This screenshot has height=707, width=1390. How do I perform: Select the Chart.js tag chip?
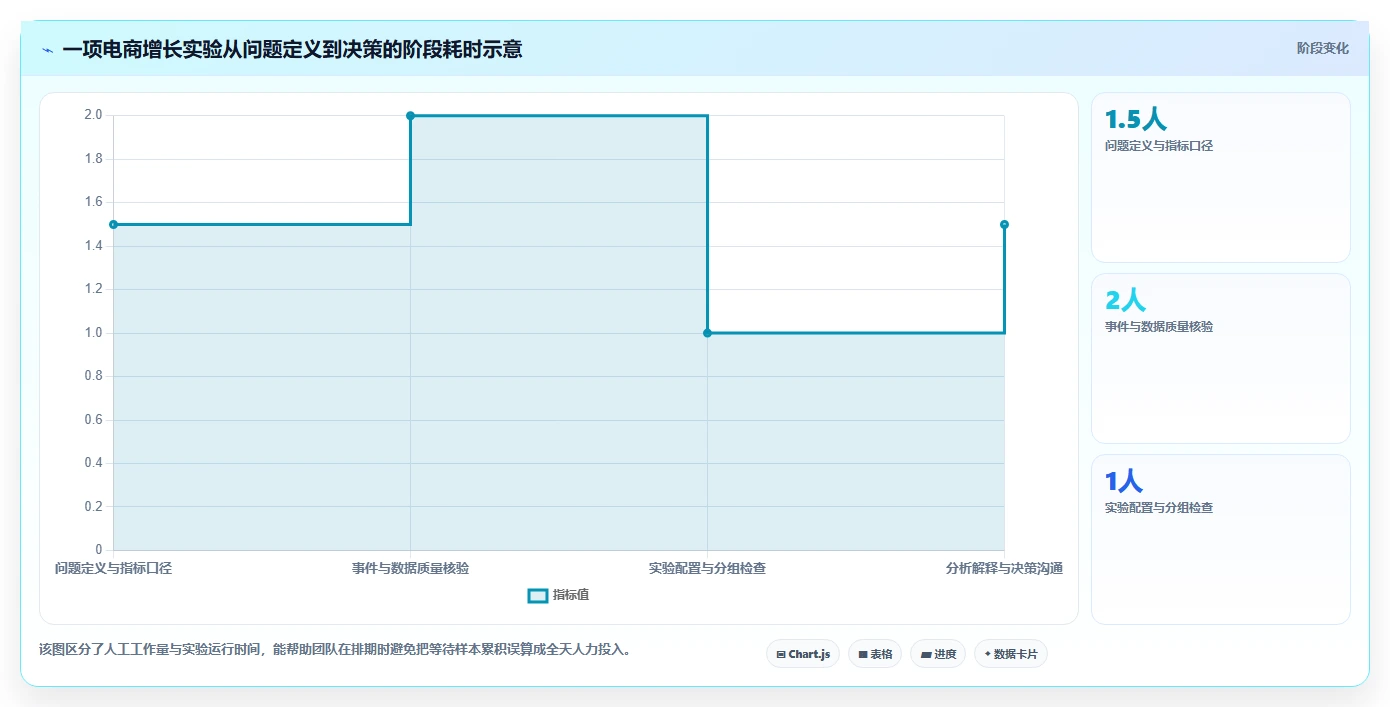(803, 654)
